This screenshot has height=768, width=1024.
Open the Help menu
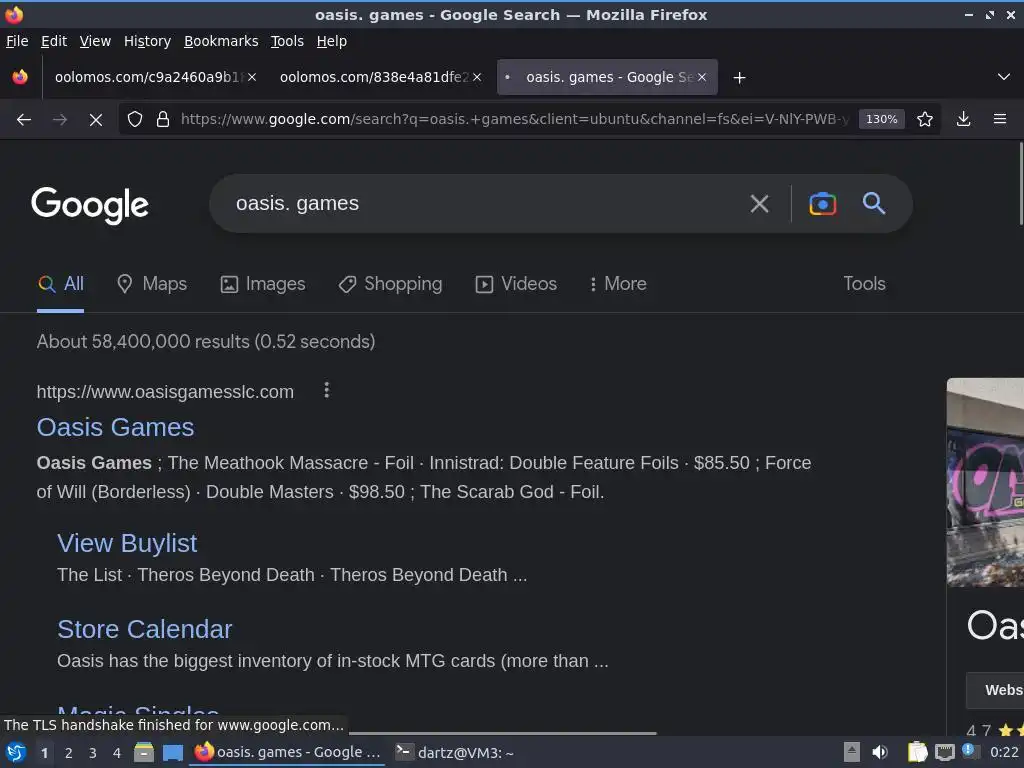coord(332,41)
